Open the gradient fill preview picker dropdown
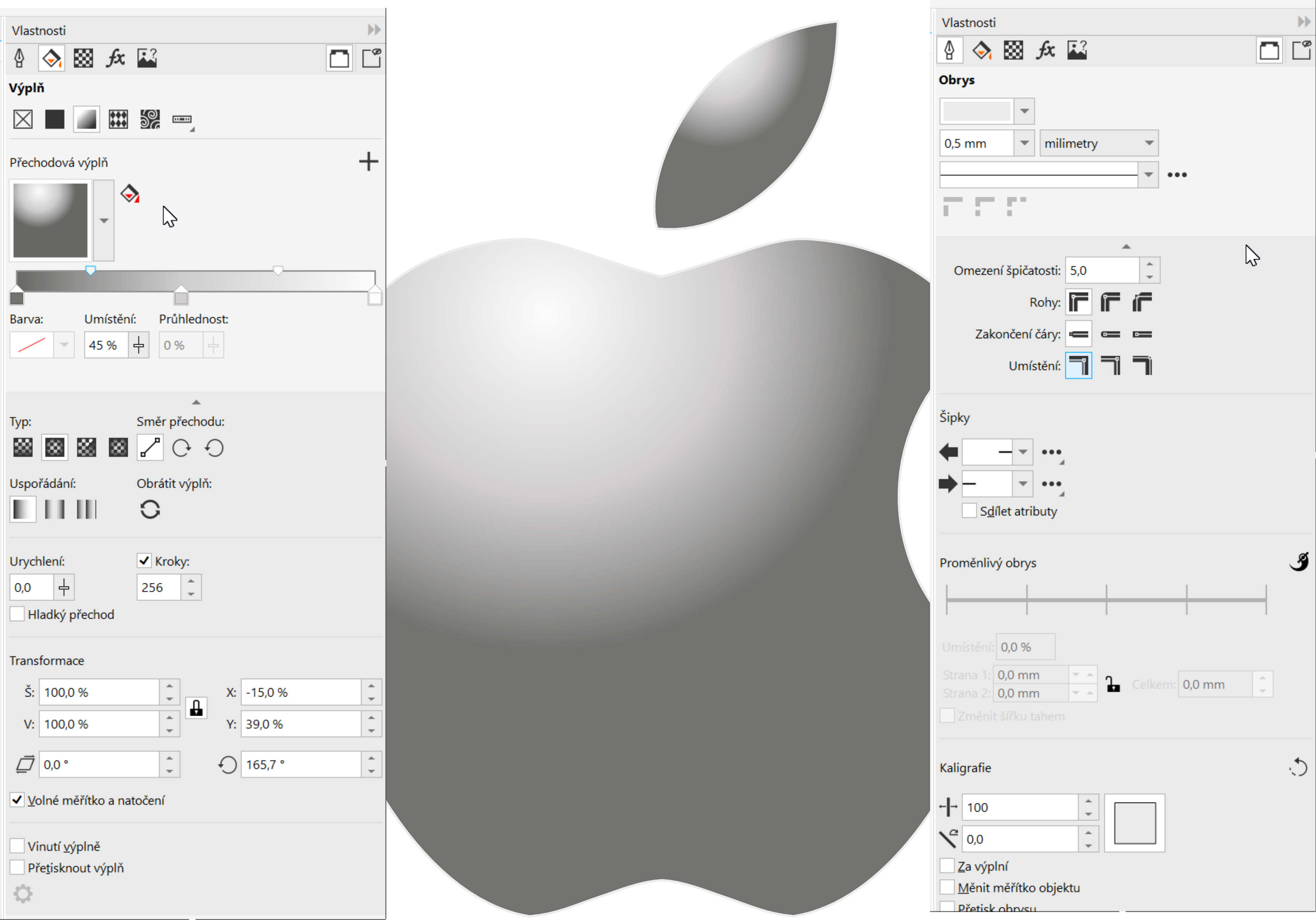The width and height of the screenshot is (1316, 920). [104, 221]
